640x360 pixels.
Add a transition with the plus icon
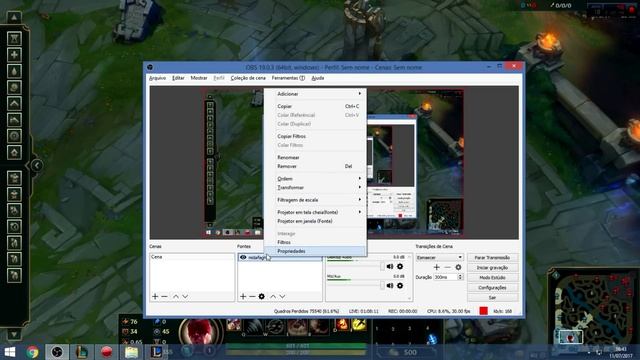pyautogui.click(x=437, y=267)
